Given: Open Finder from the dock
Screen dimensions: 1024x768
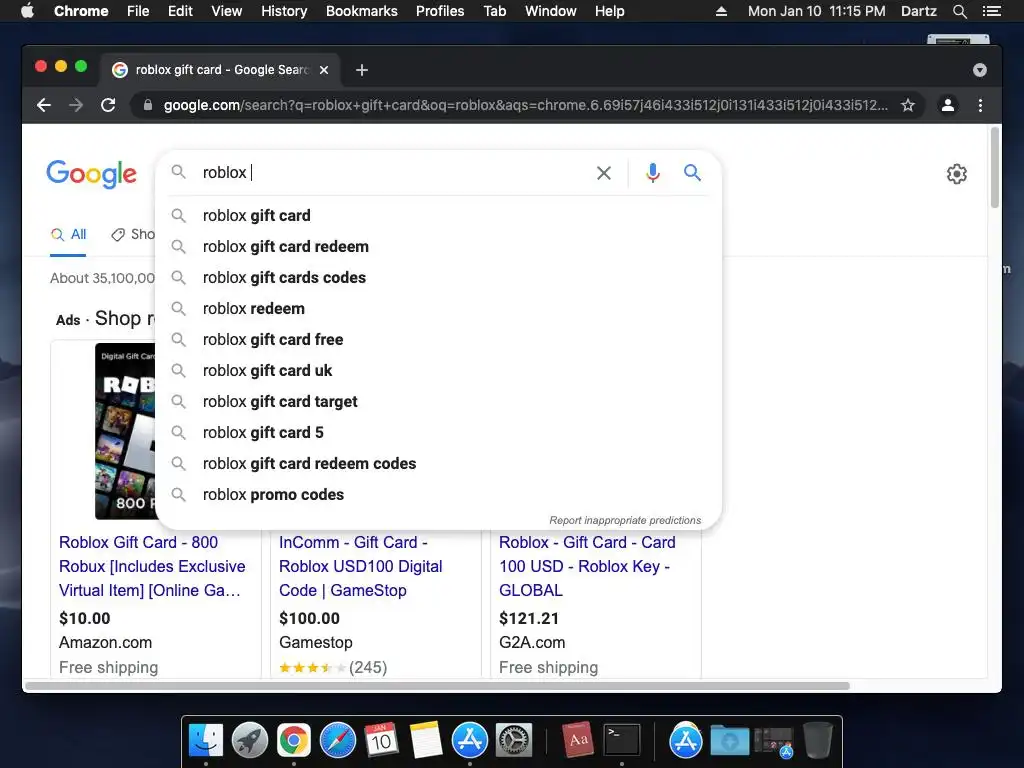Looking at the screenshot, I should point(206,740).
